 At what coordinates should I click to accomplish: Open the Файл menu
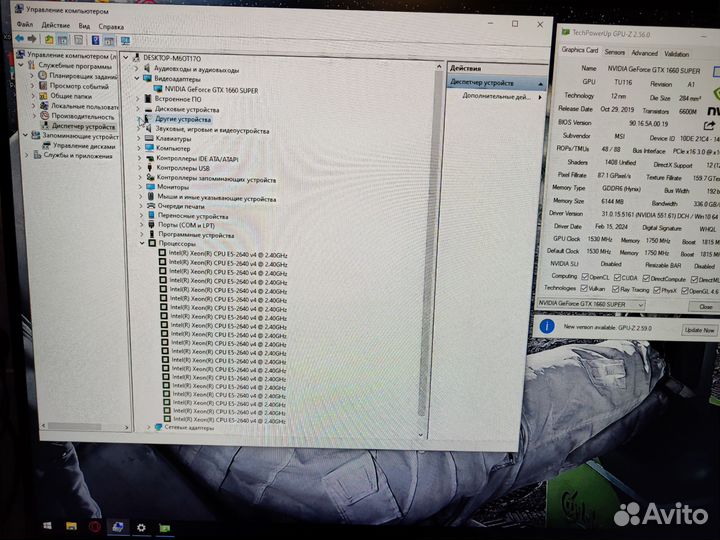tap(25, 24)
